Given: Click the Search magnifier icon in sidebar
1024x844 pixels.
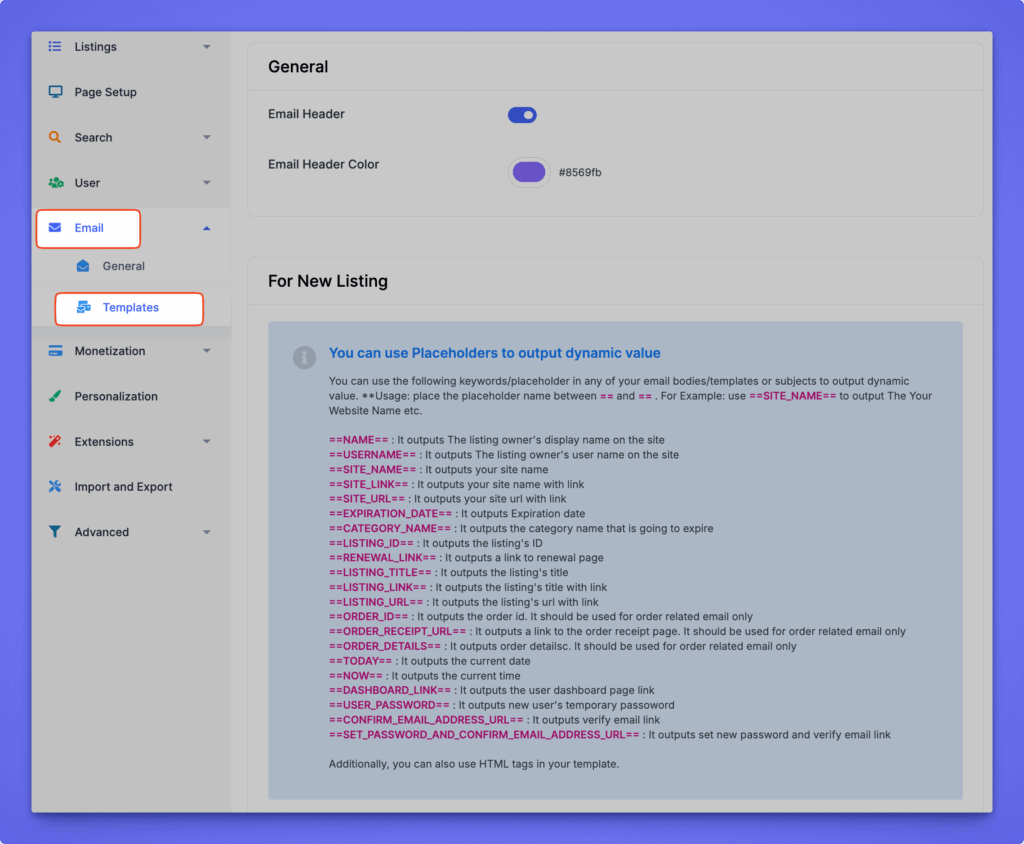Looking at the screenshot, I should coord(55,138).
